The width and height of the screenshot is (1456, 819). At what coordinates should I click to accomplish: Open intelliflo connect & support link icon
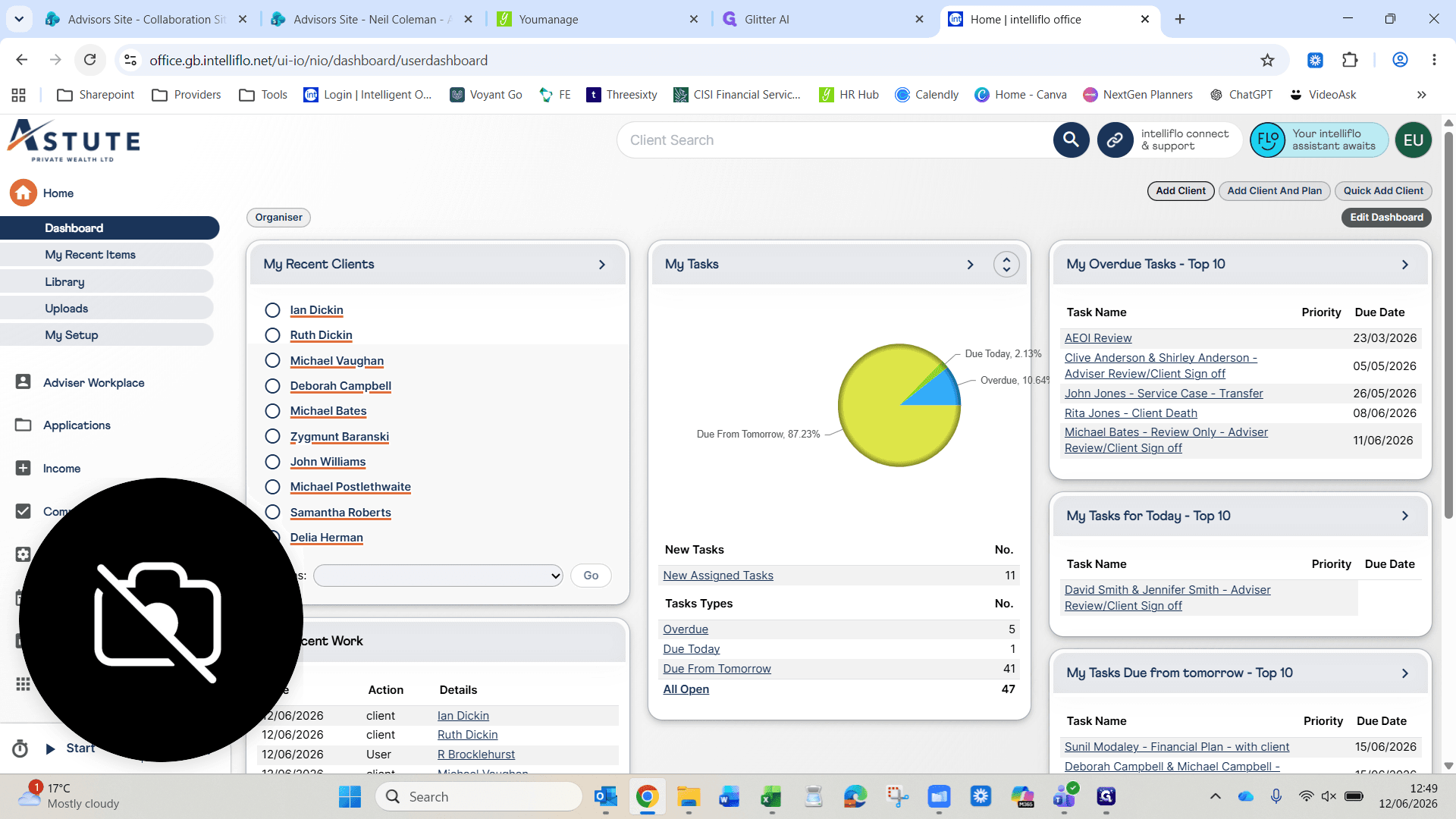tap(1115, 140)
